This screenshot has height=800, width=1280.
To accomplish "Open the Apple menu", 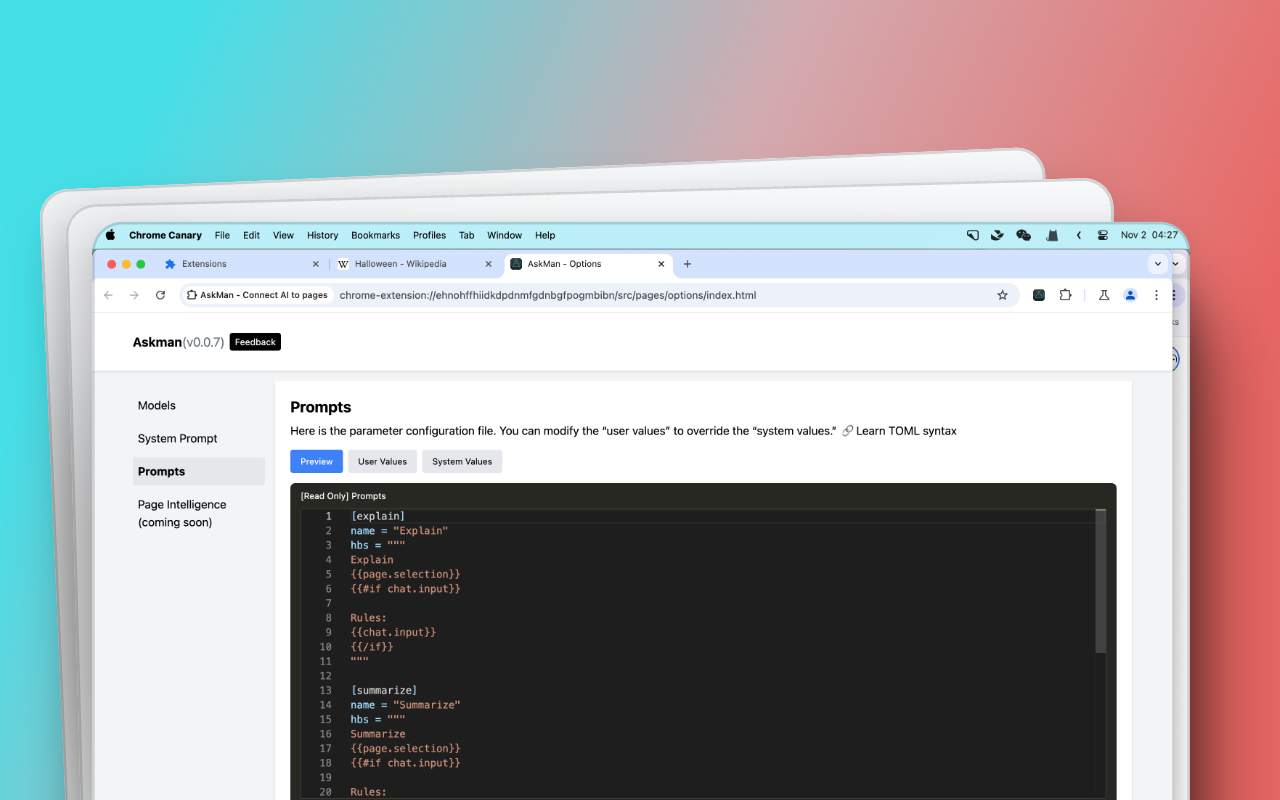I will (x=110, y=235).
